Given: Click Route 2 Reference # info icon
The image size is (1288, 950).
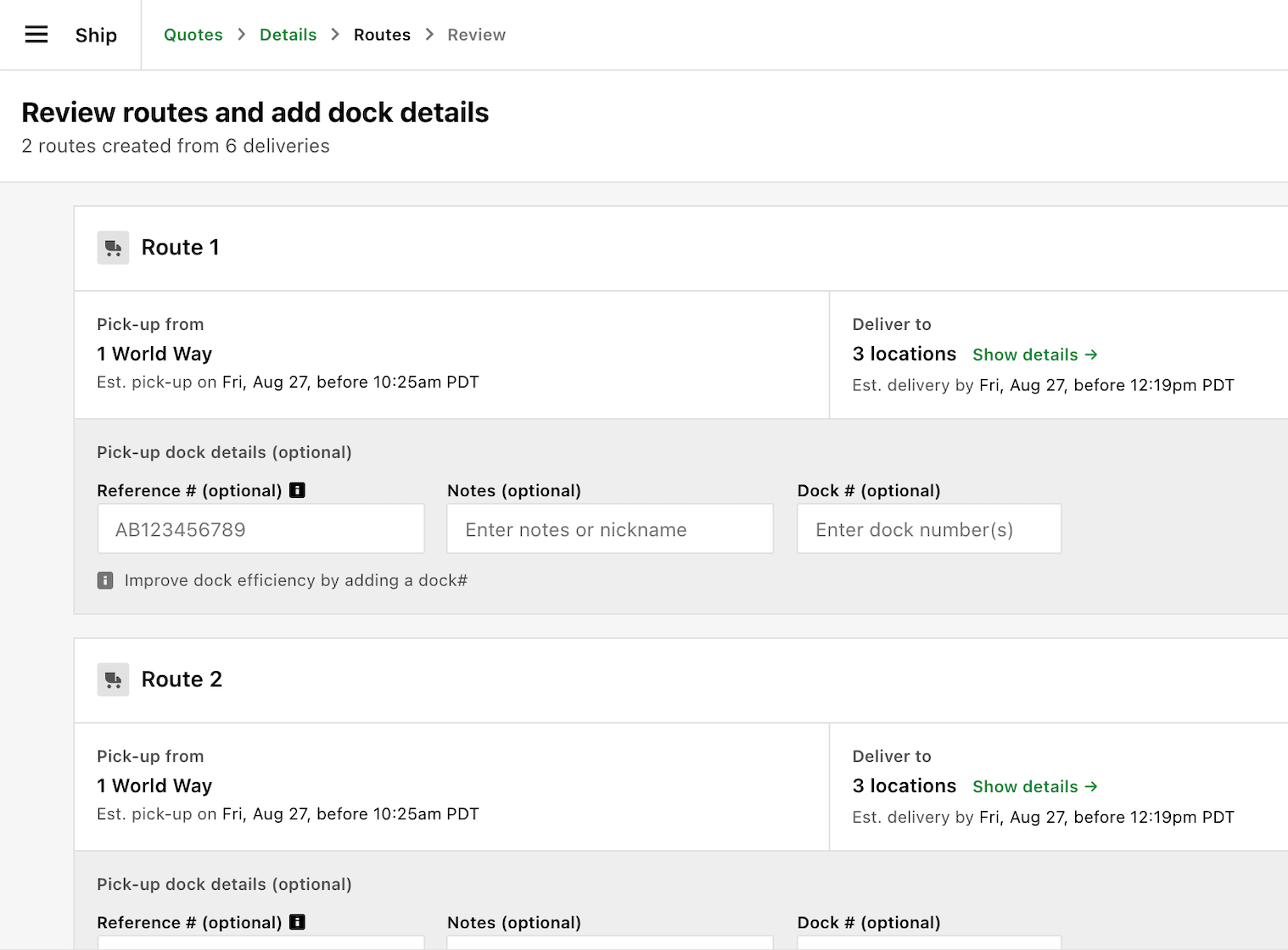Looking at the screenshot, I should [297, 922].
